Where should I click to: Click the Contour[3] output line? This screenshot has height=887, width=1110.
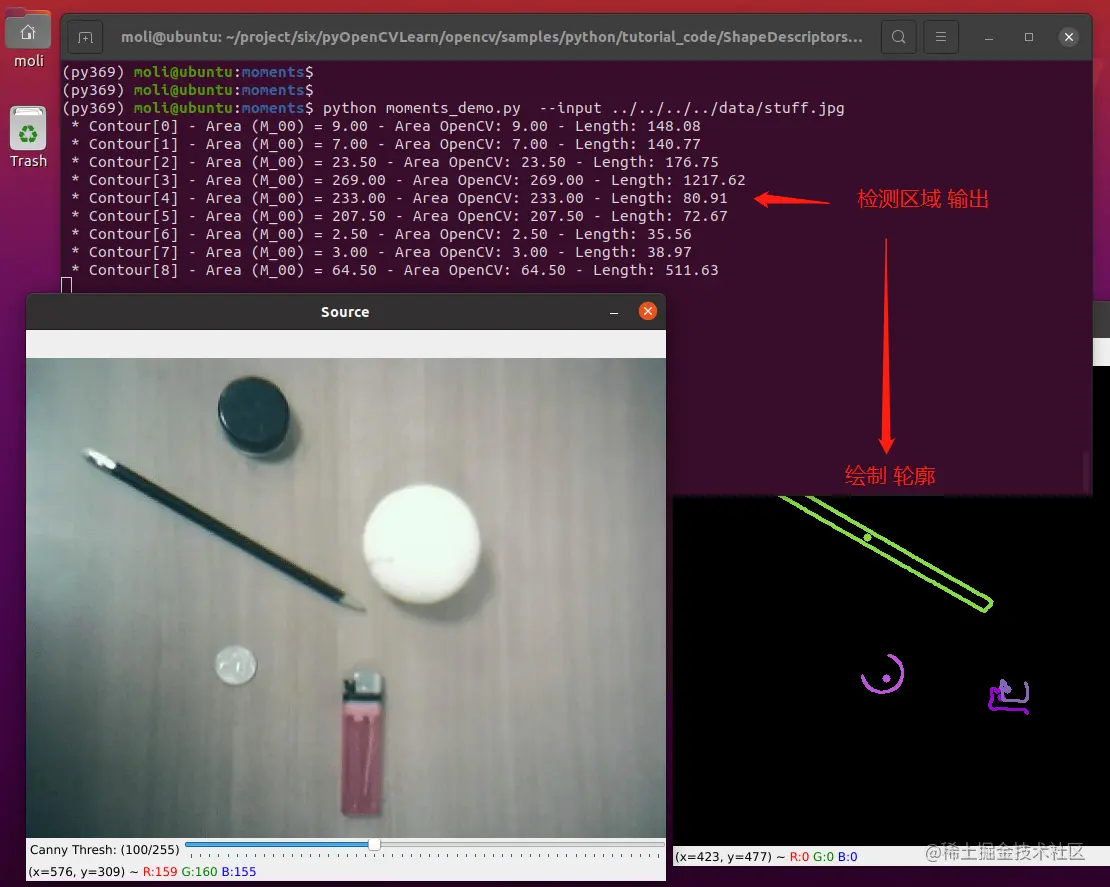tap(408, 181)
